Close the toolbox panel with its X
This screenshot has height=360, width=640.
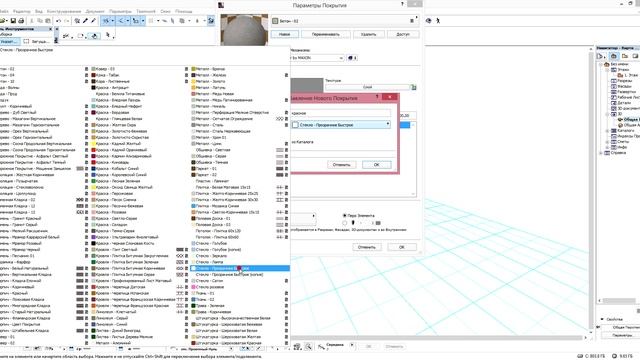pos(50,29)
